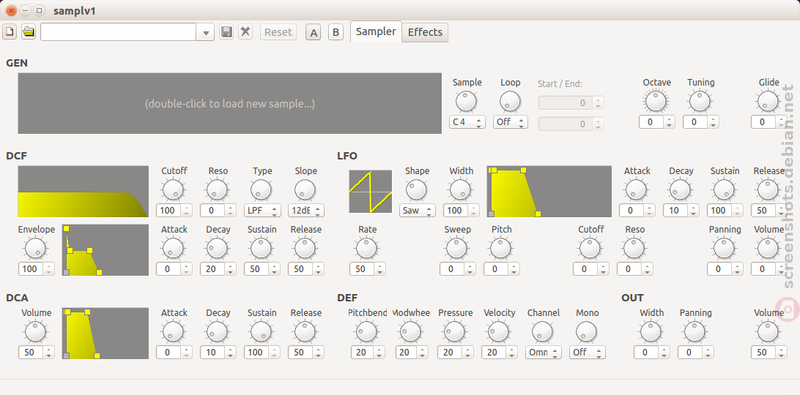
Task: Click the DCF Decay knob
Action: (x=217, y=249)
